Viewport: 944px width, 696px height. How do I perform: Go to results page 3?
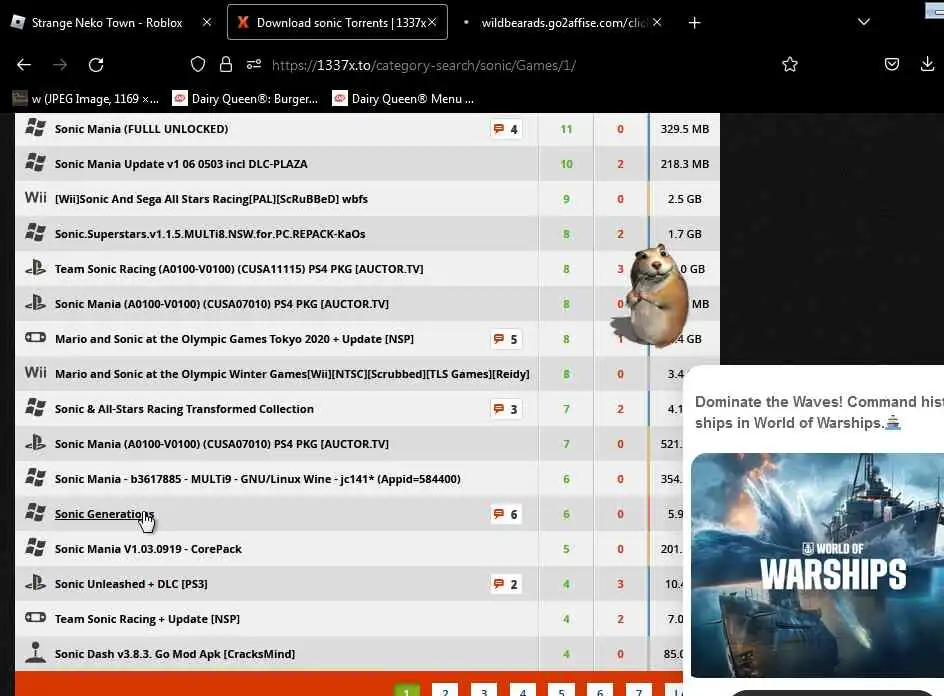(483, 691)
